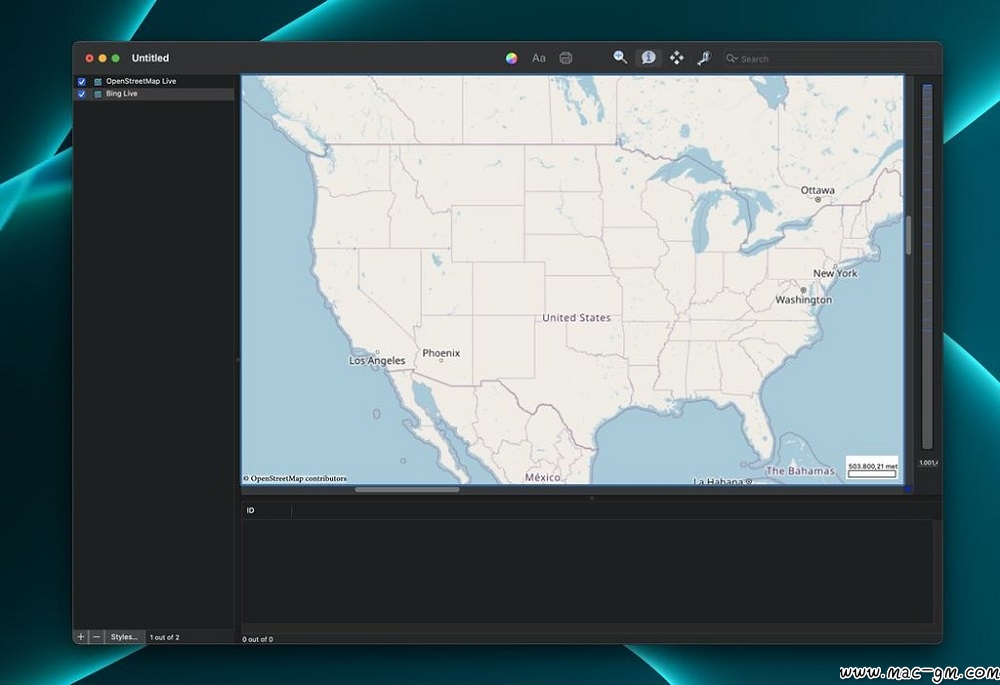The height and width of the screenshot is (685, 1000).
Task: Focus the Search field in toolbar
Action: pyautogui.click(x=829, y=59)
